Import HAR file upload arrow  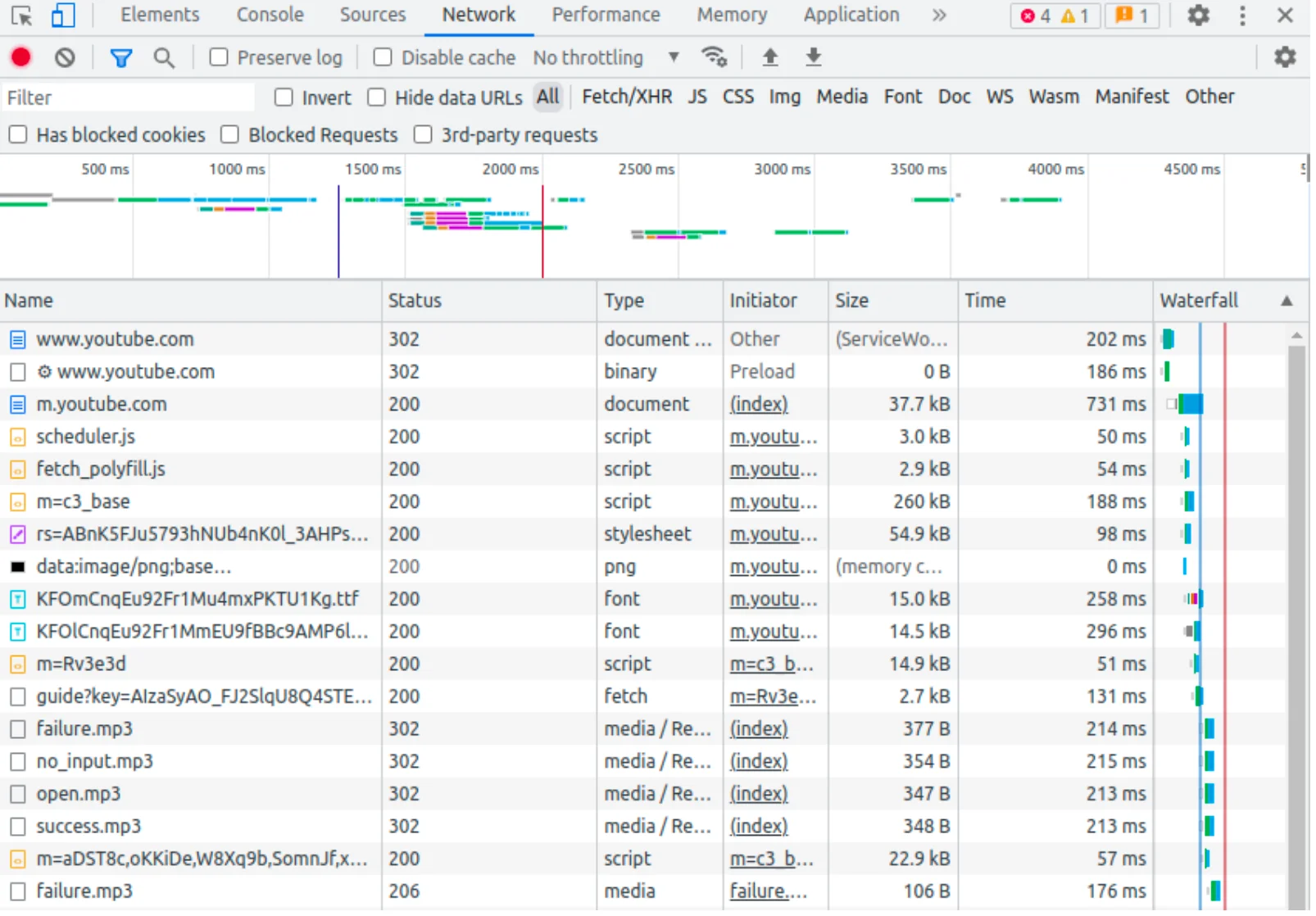(x=770, y=57)
